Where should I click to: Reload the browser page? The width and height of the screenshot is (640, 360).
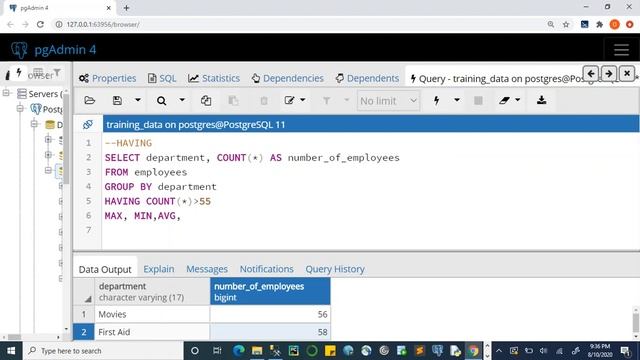pos(40,24)
